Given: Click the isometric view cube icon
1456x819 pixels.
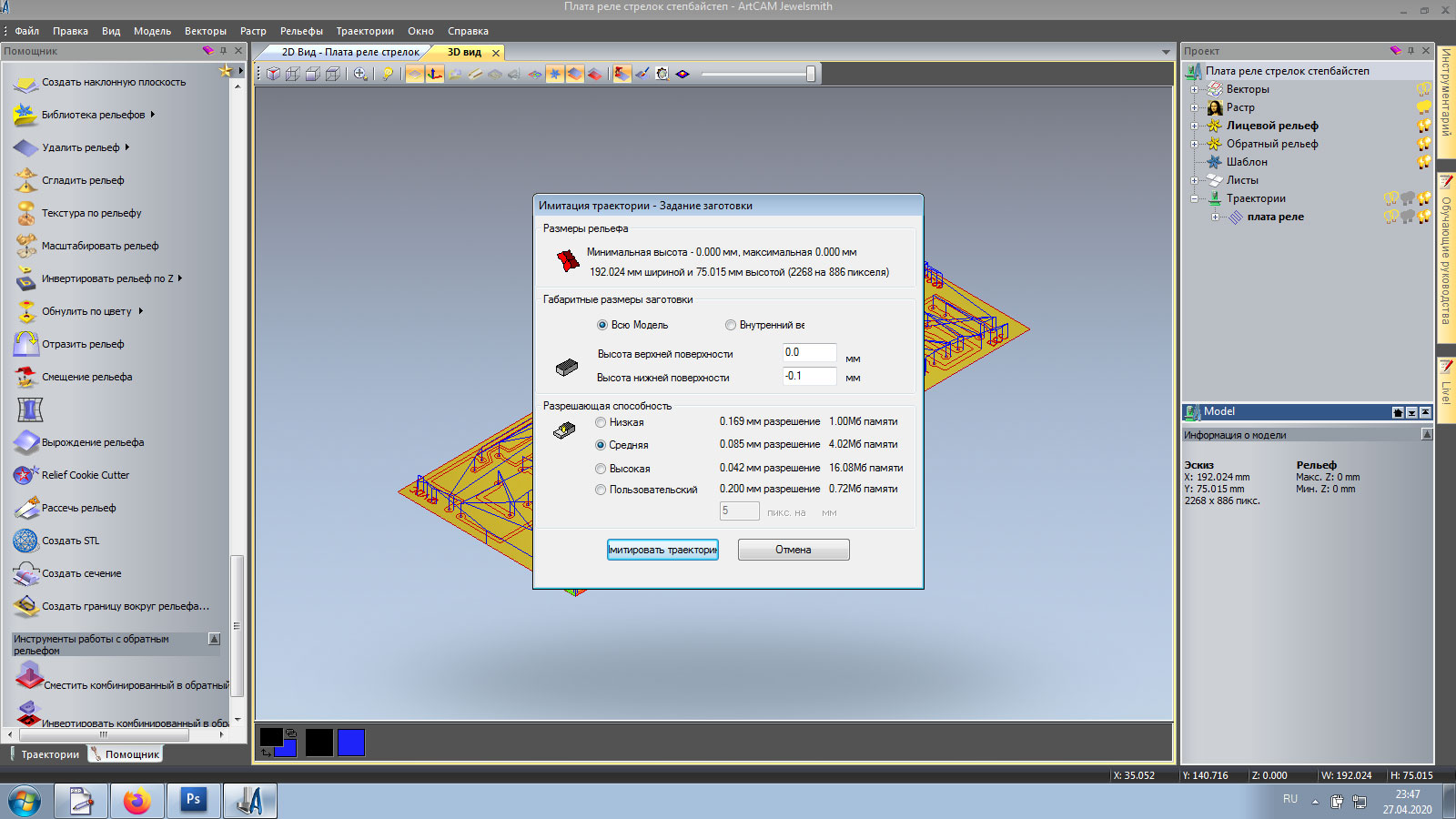Looking at the screenshot, I should click(273, 74).
